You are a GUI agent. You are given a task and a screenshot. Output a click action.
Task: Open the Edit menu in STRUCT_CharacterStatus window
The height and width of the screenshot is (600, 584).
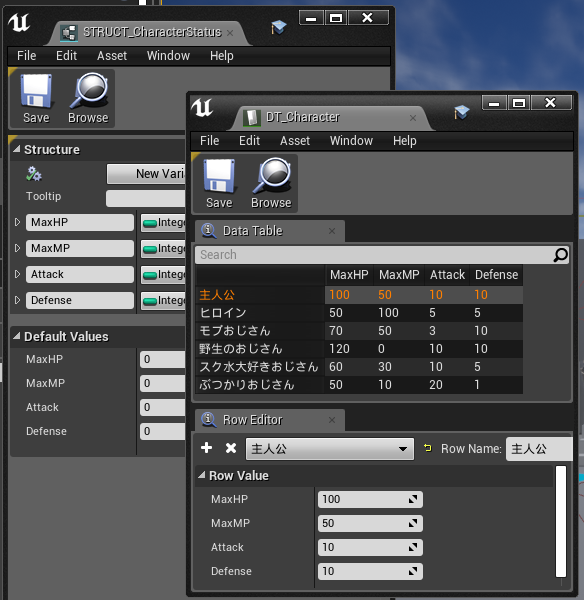point(66,56)
